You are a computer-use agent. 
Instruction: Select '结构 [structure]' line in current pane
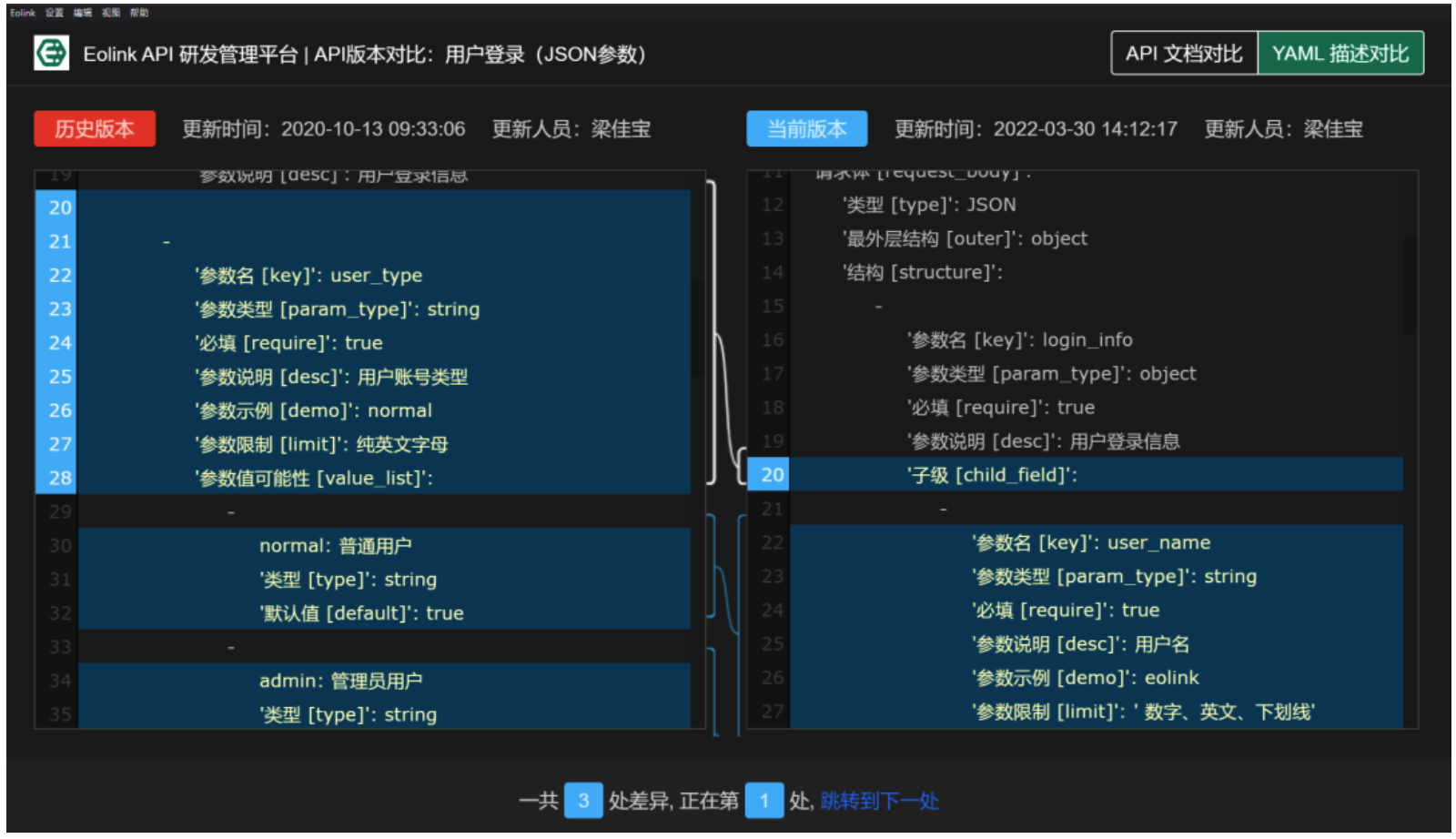(923, 272)
